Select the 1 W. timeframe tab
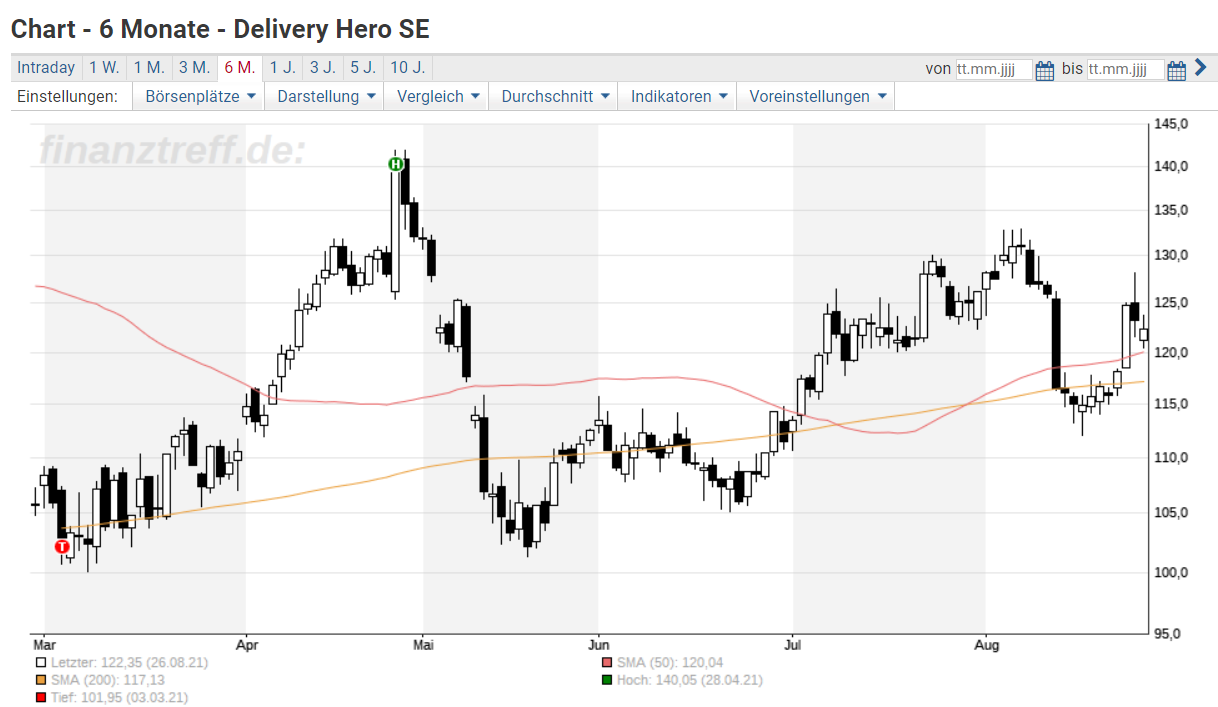 [104, 68]
